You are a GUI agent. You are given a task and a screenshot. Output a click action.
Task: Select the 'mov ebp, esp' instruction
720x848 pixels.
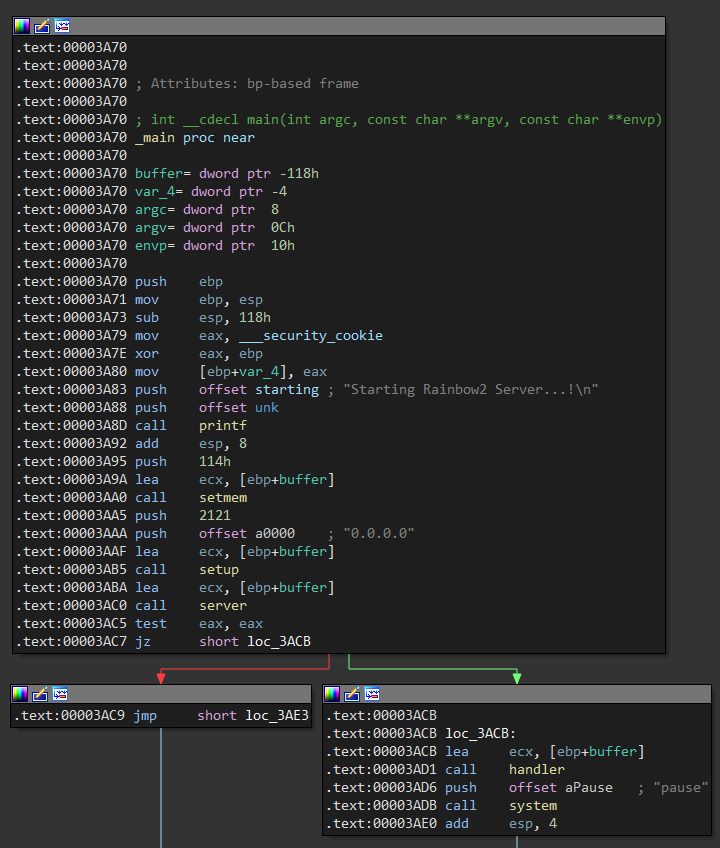click(x=199, y=300)
